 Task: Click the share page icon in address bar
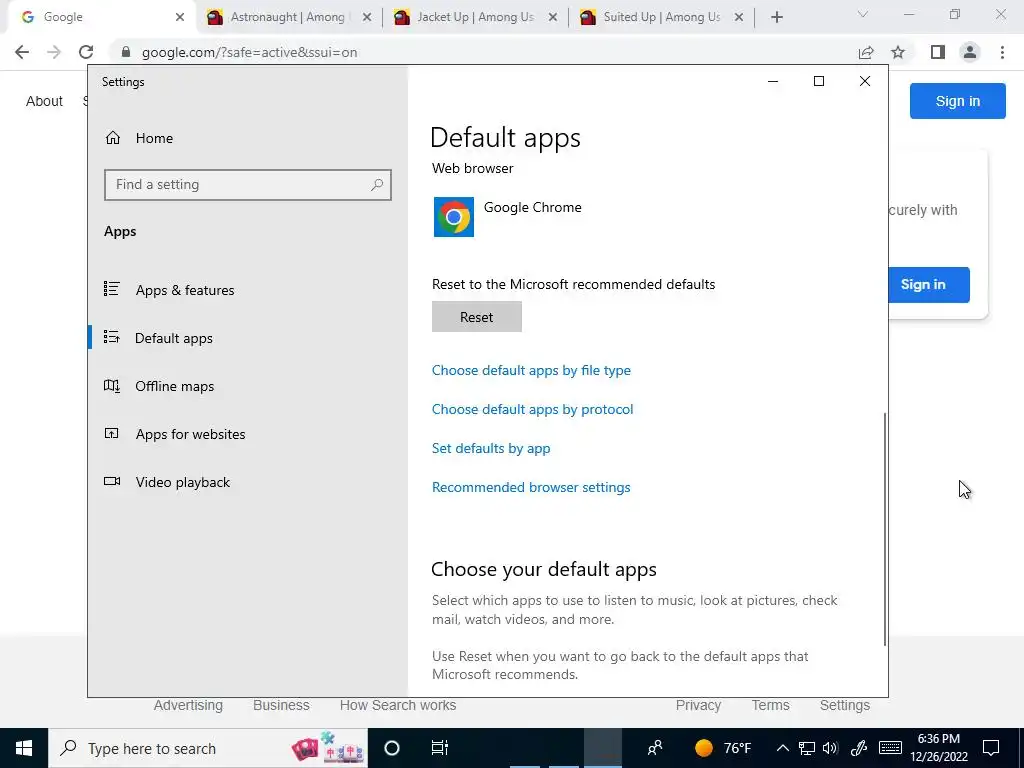866,52
